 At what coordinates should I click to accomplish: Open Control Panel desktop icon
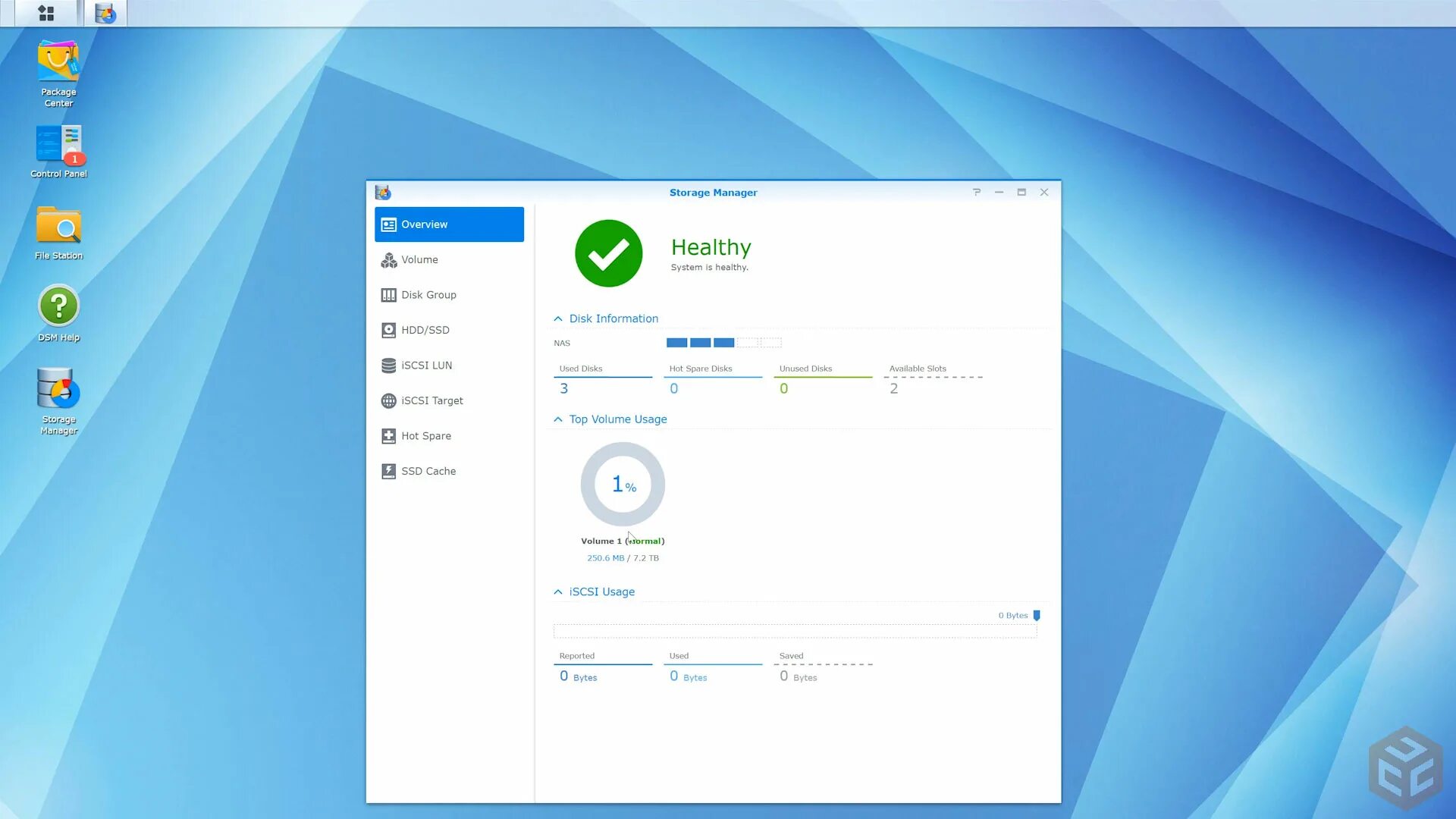(58, 146)
